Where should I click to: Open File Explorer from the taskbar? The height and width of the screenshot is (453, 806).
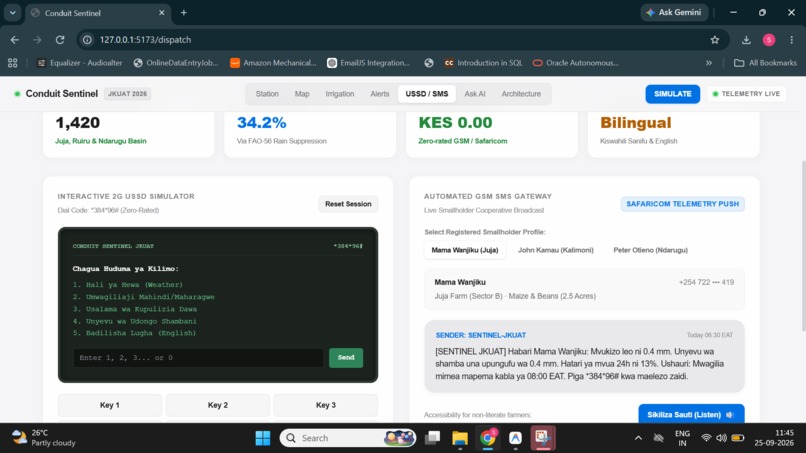pyautogui.click(x=460, y=438)
